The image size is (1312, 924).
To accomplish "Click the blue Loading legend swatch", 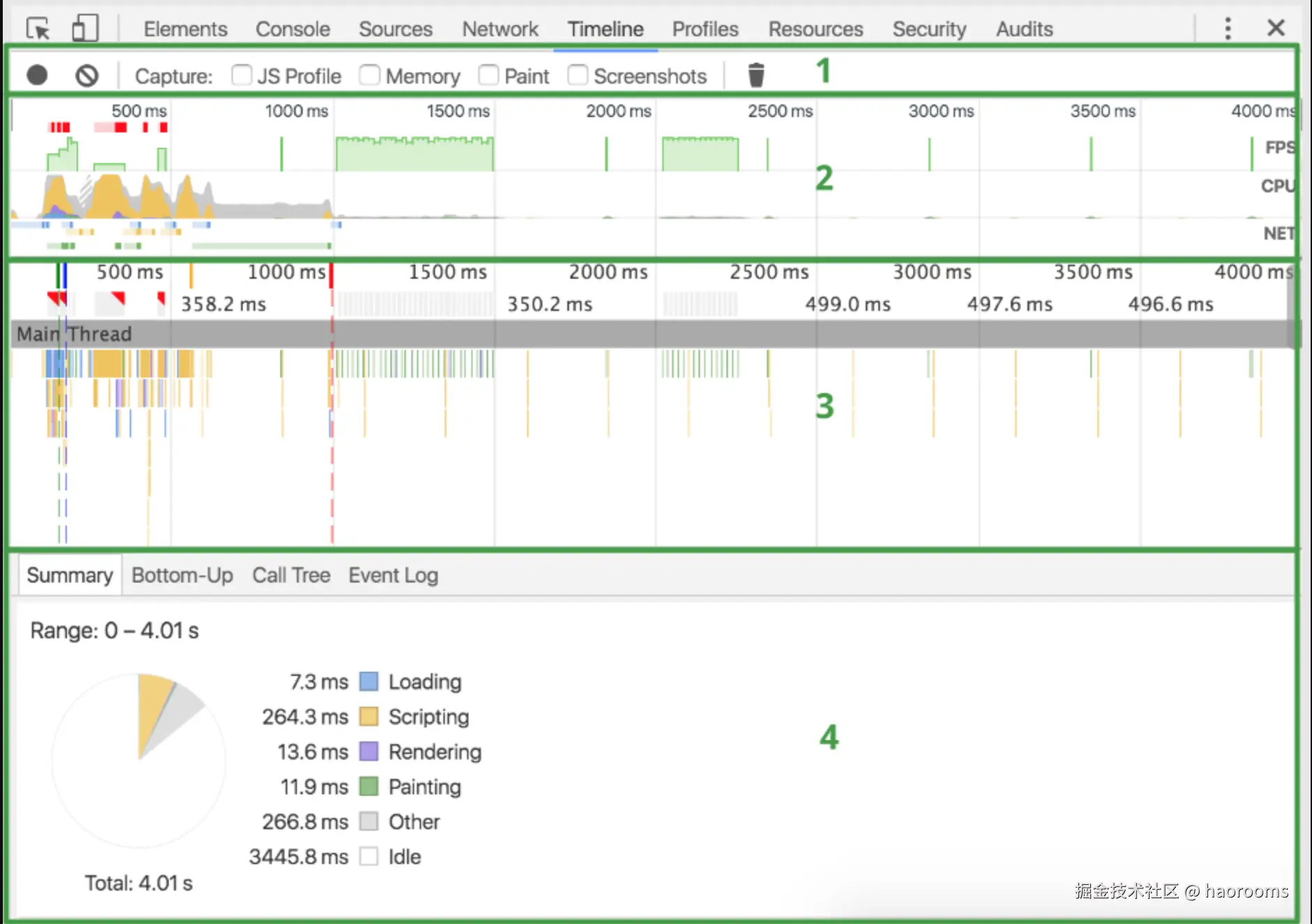I will tap(369, 682).
